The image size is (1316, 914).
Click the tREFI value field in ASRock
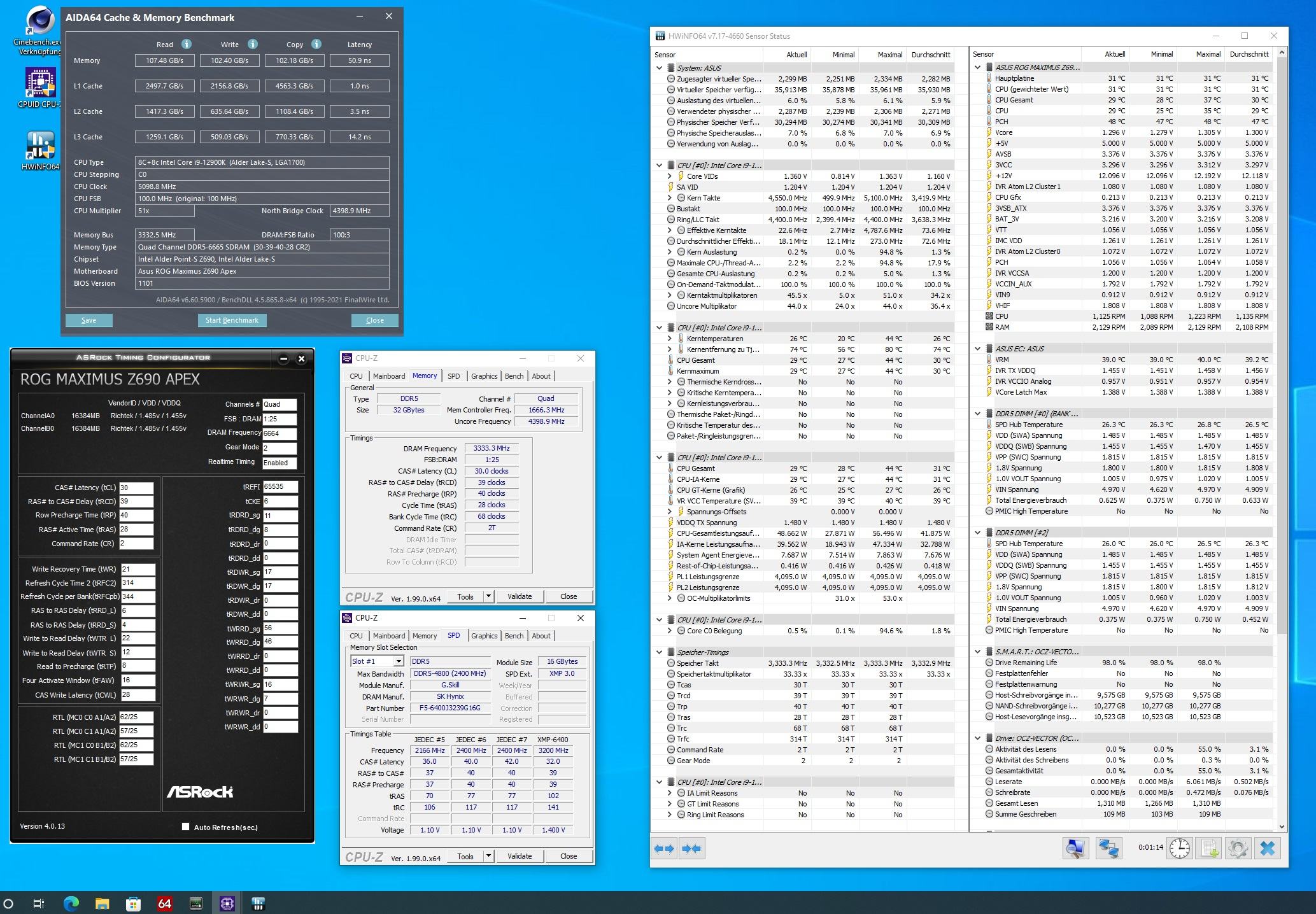point(280,486)
